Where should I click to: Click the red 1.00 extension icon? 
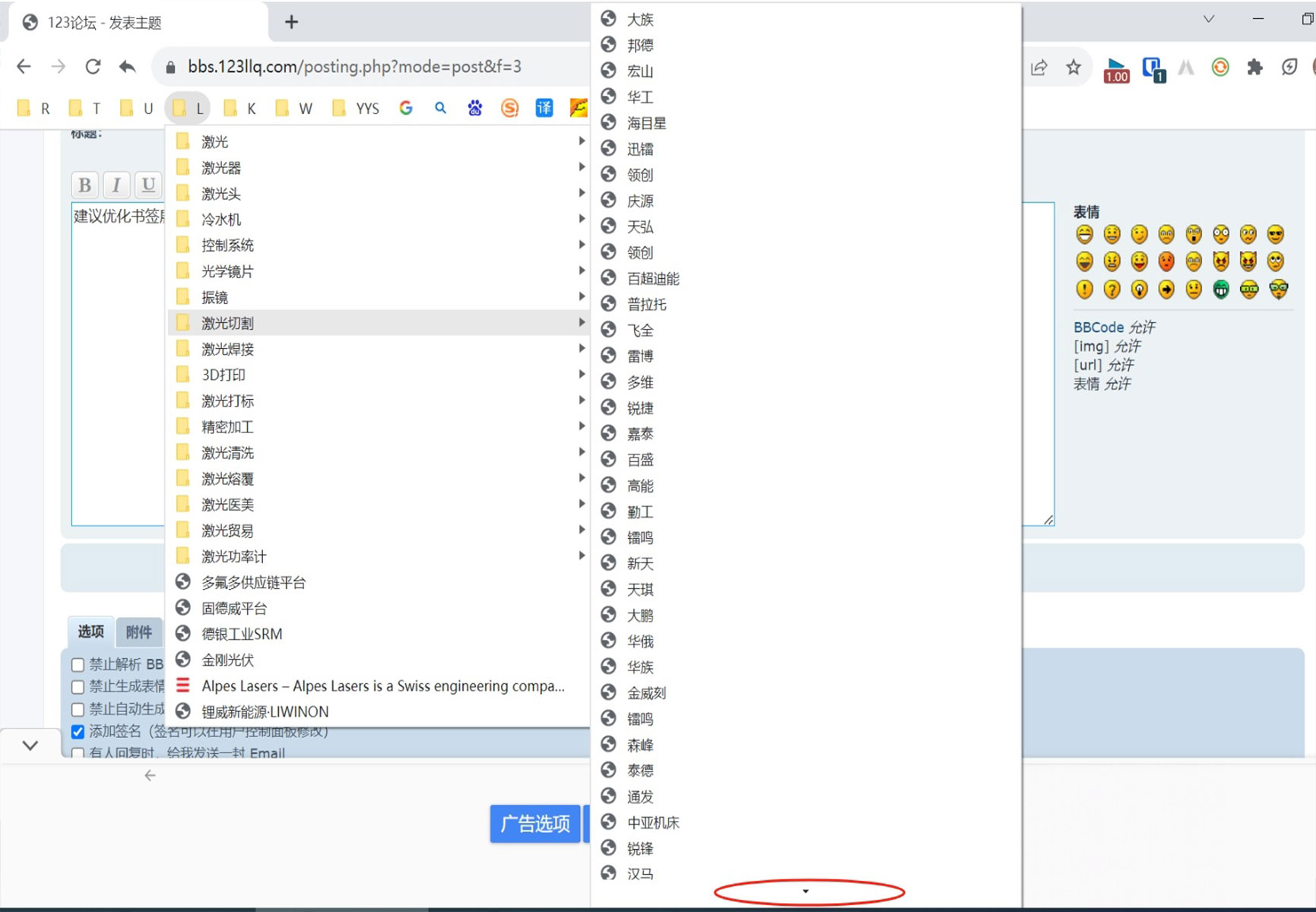pos(1116,70)
